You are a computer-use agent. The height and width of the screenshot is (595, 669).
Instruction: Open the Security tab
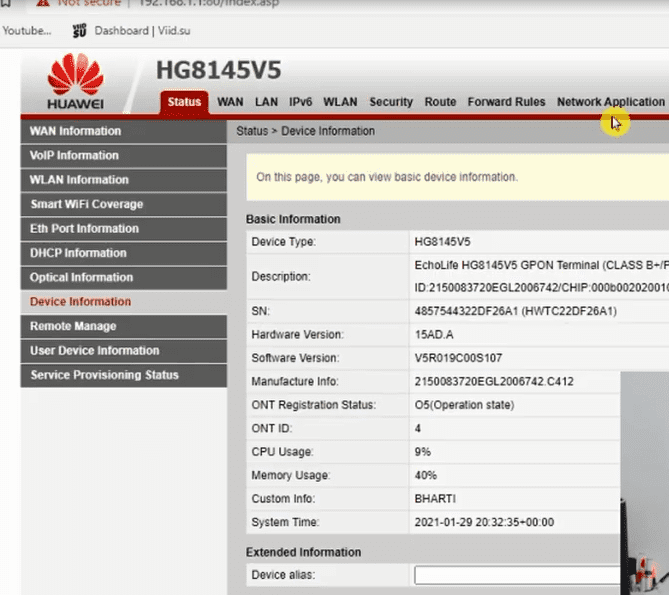click(x=391, y=102)
